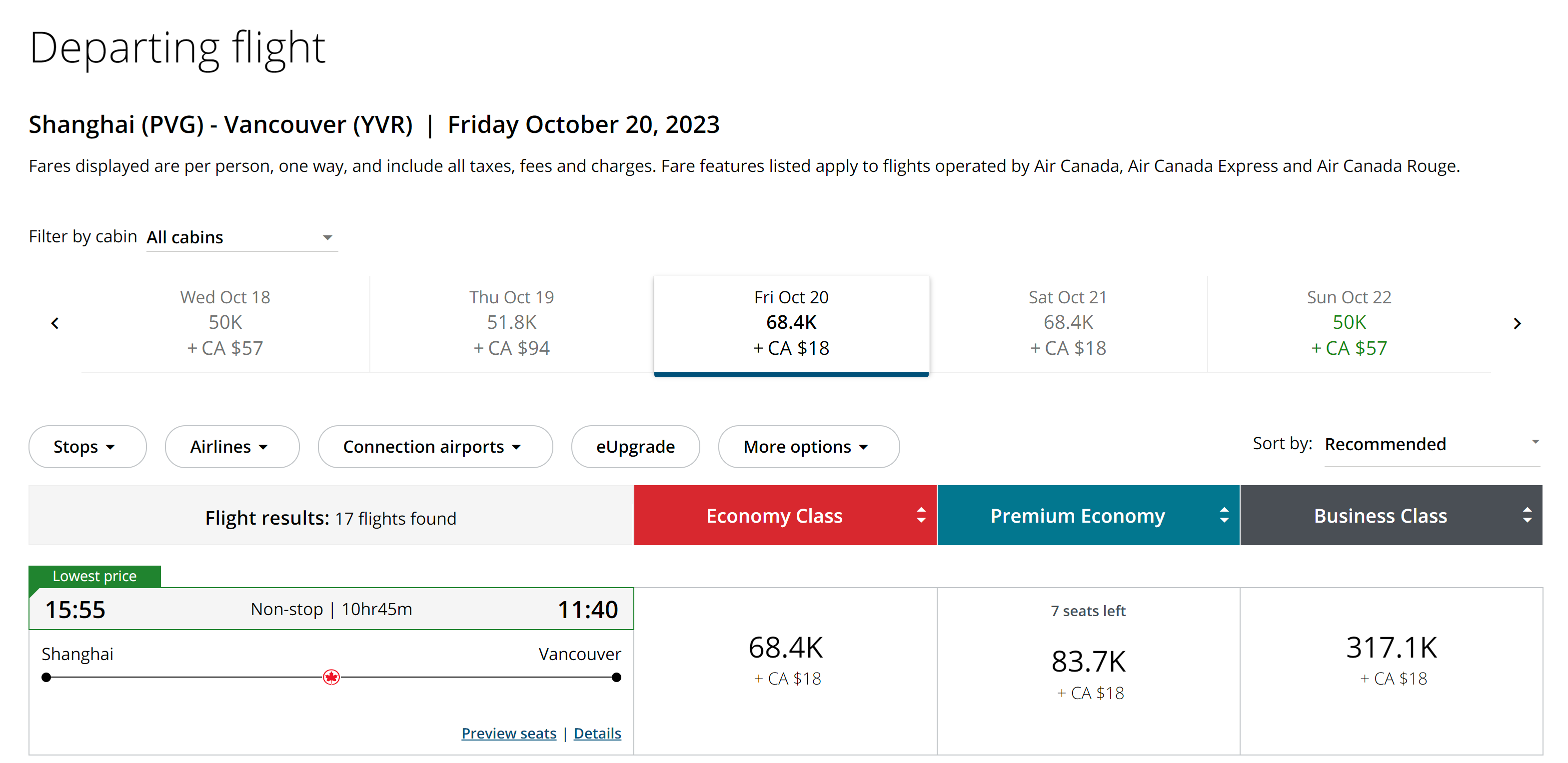
Task: Expand the Stops filter
Action: pyautogui.click(x=87, y=446)
